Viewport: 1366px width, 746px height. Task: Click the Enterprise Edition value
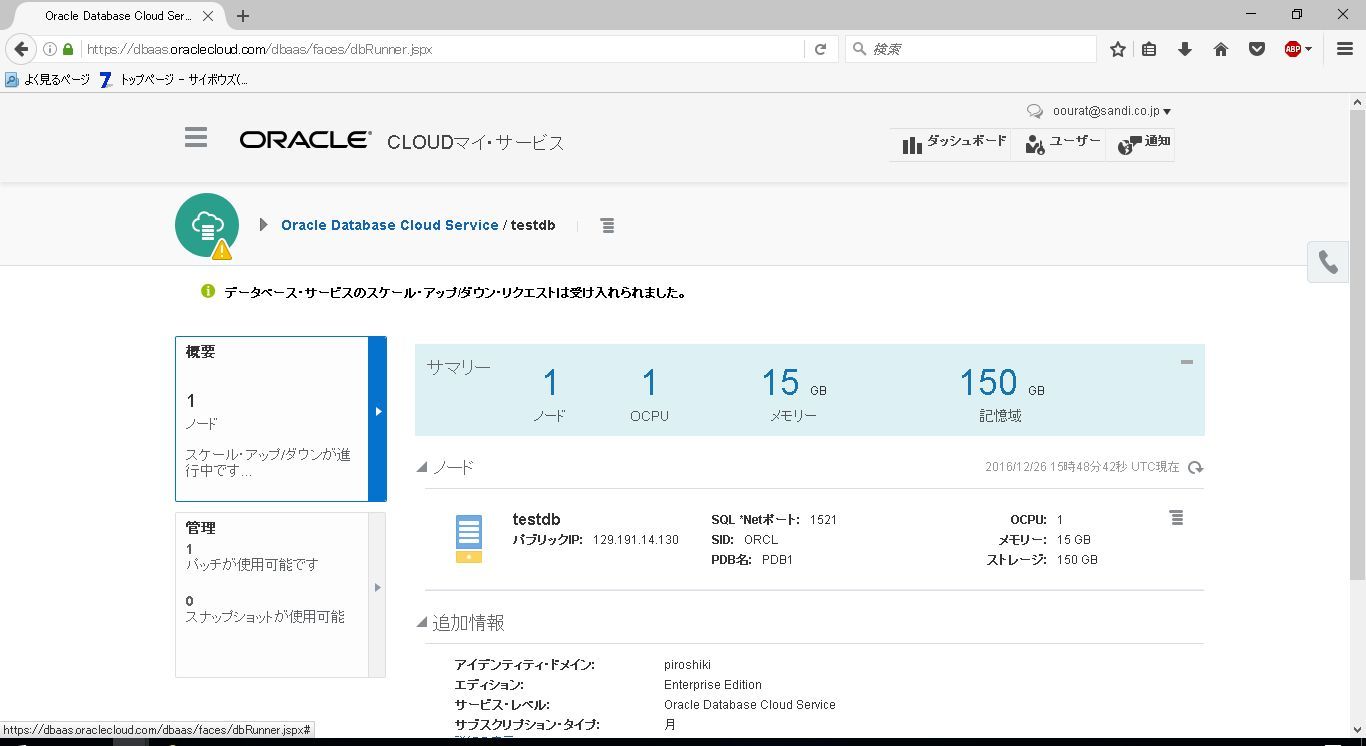[713, 685]
